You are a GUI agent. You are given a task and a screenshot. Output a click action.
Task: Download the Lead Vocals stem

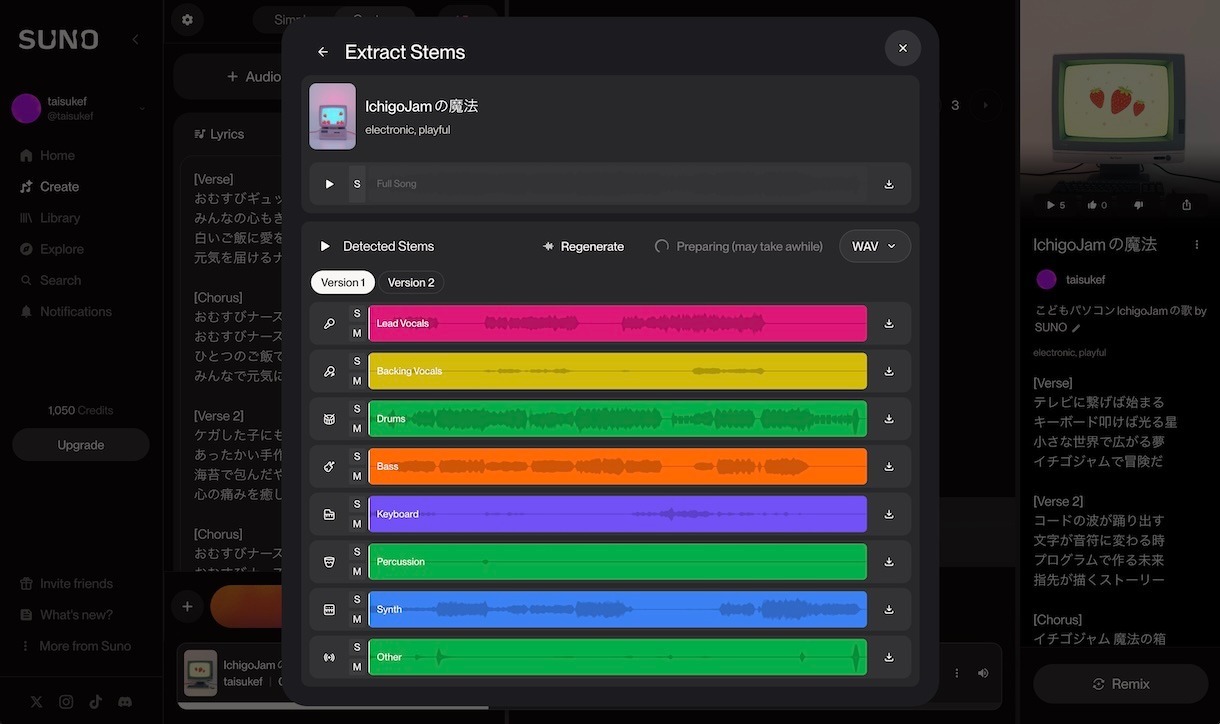click(x=889, y=323)
